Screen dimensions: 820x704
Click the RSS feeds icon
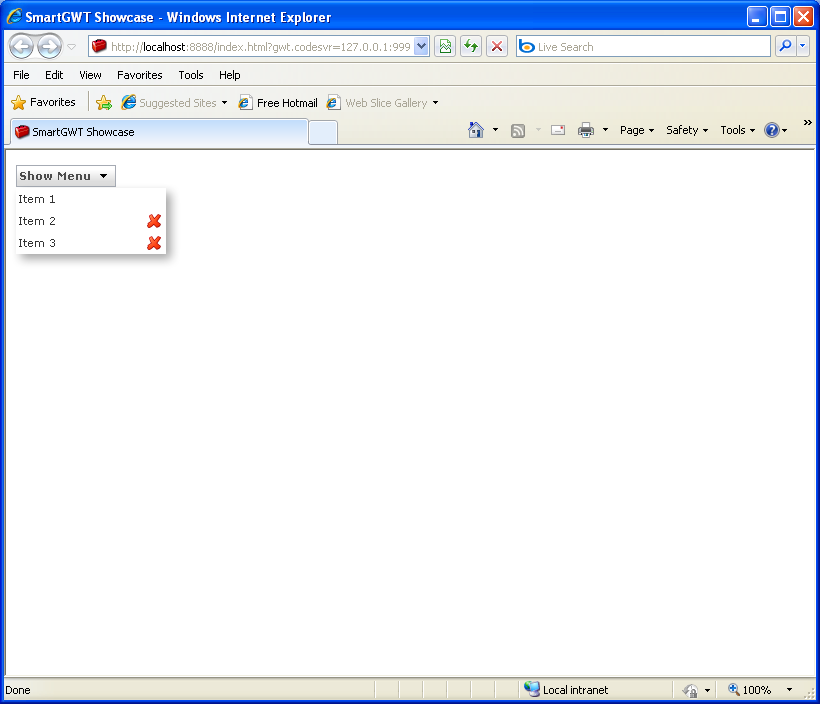point(518,130)
